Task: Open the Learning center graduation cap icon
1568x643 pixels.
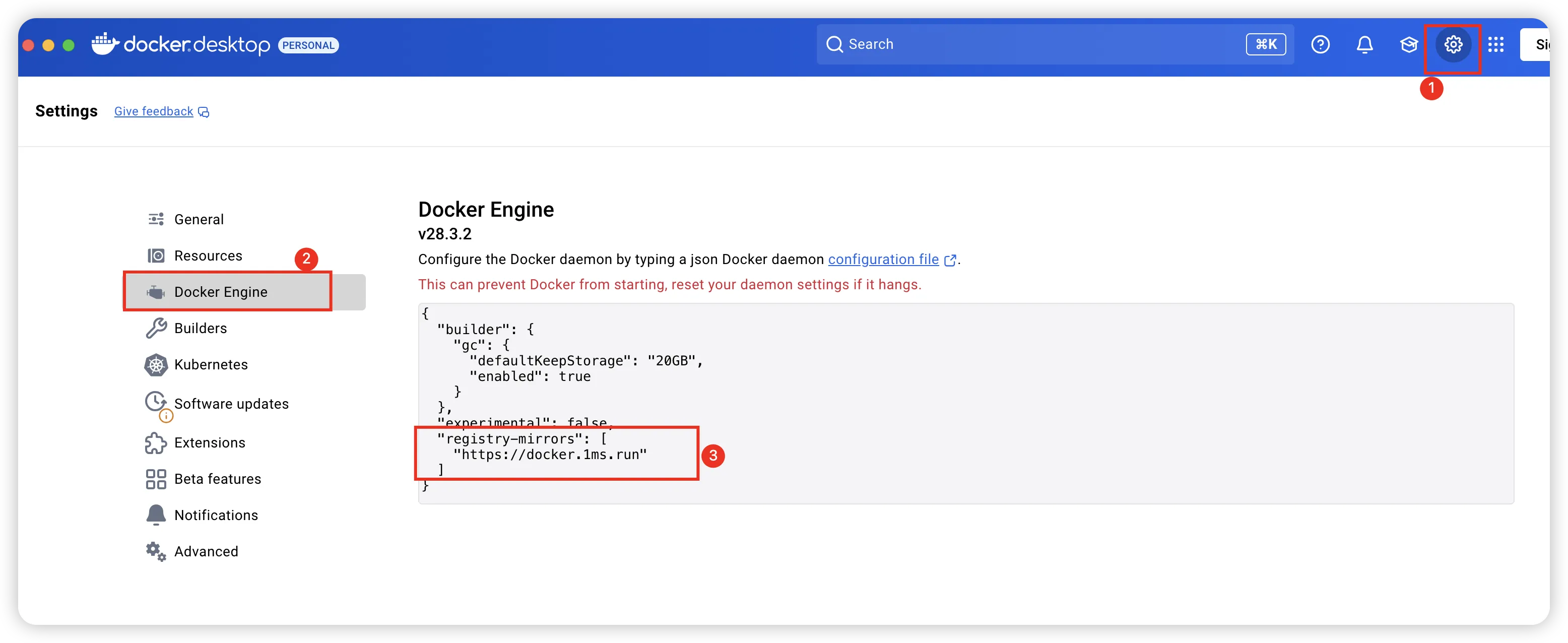Action: 1408,44
